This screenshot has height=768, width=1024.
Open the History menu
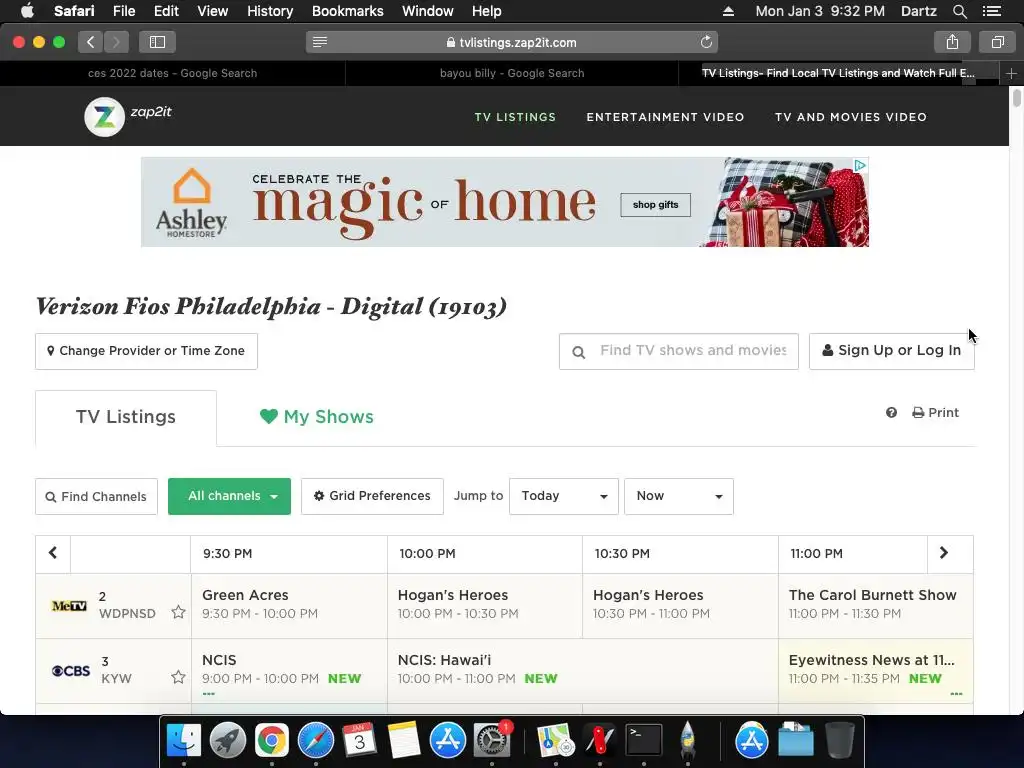point(270,11)
